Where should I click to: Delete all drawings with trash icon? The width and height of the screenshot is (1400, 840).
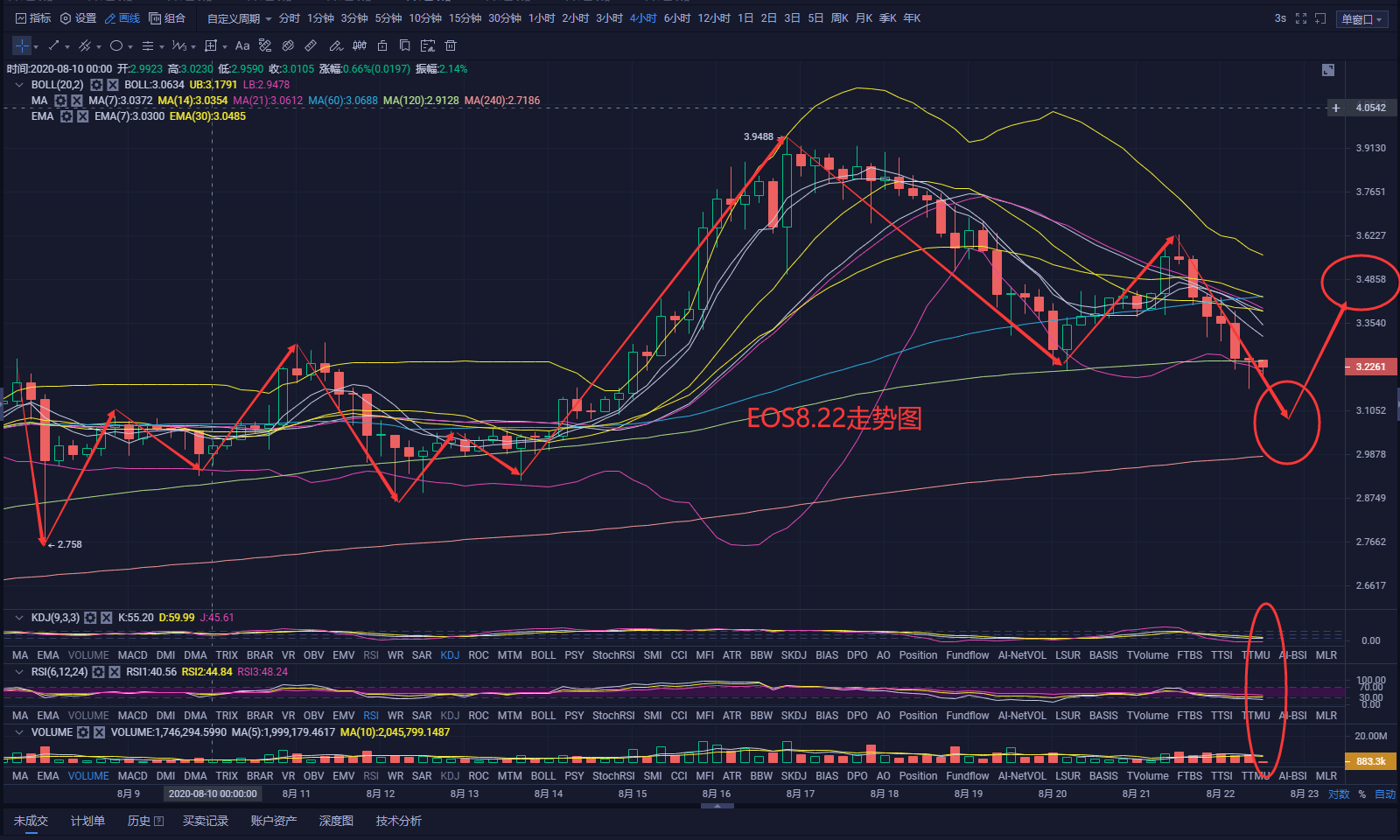click(x=451, y=45)
